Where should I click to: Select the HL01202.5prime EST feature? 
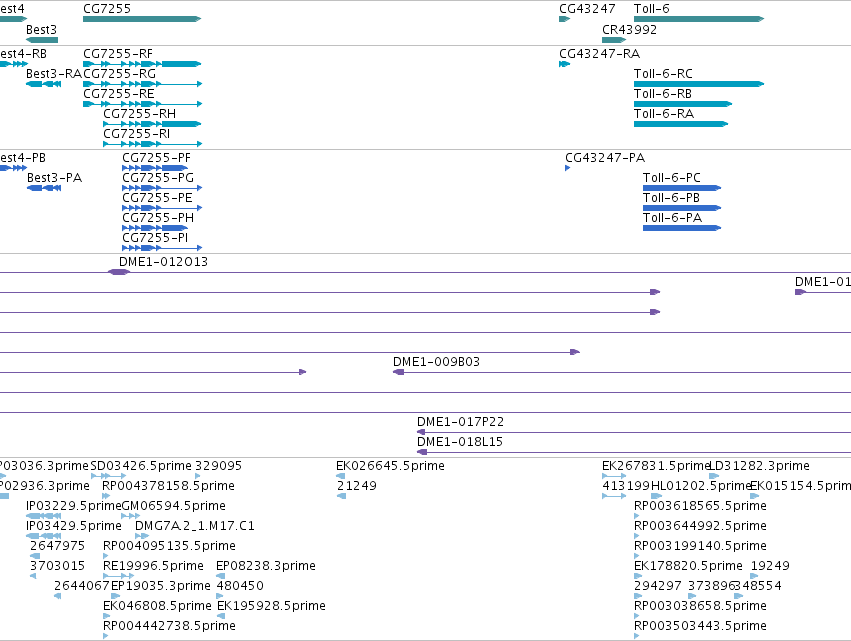coord(656,496)
